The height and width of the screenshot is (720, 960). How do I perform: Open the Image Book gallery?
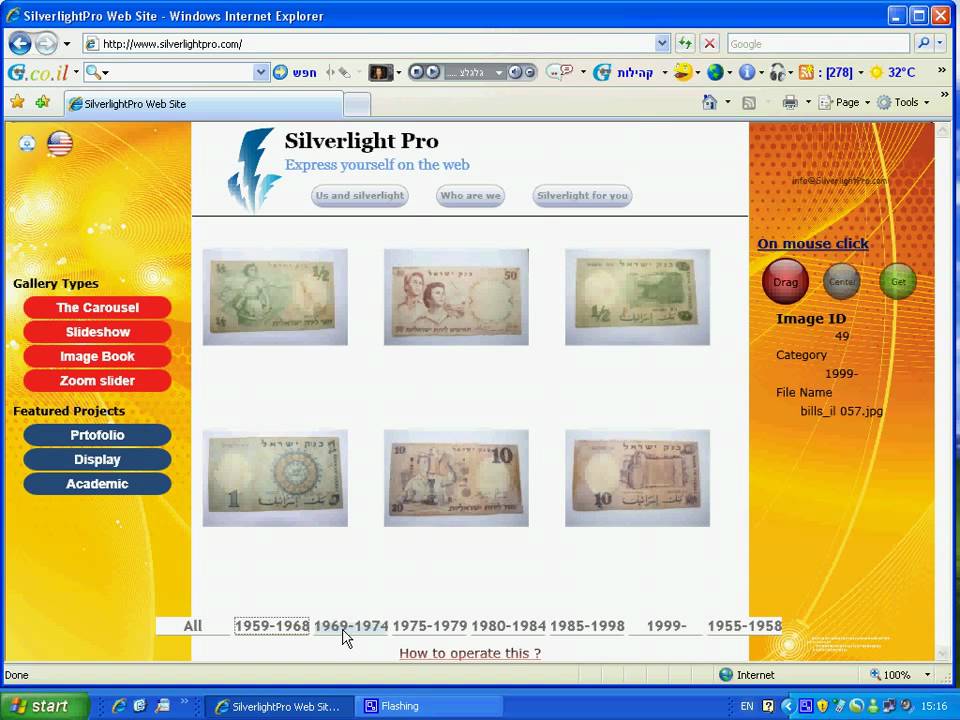click(97, 356)
